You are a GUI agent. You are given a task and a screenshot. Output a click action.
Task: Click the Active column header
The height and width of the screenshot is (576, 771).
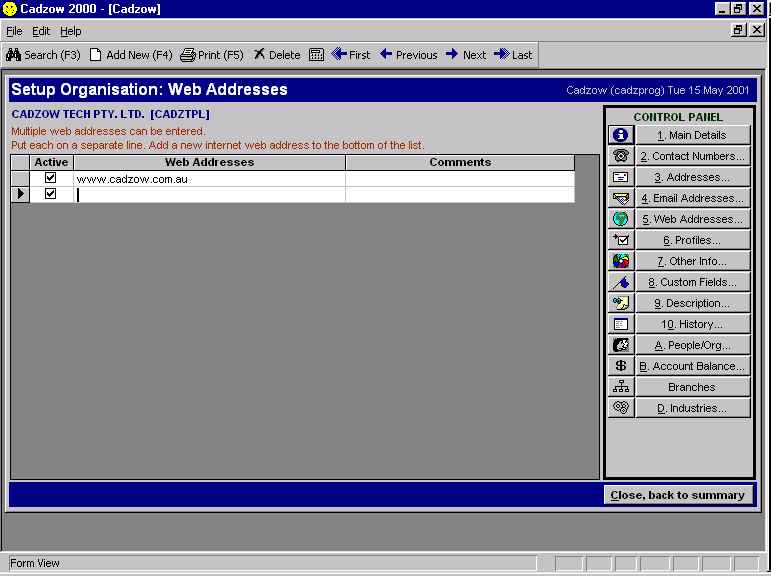point(52,162)
